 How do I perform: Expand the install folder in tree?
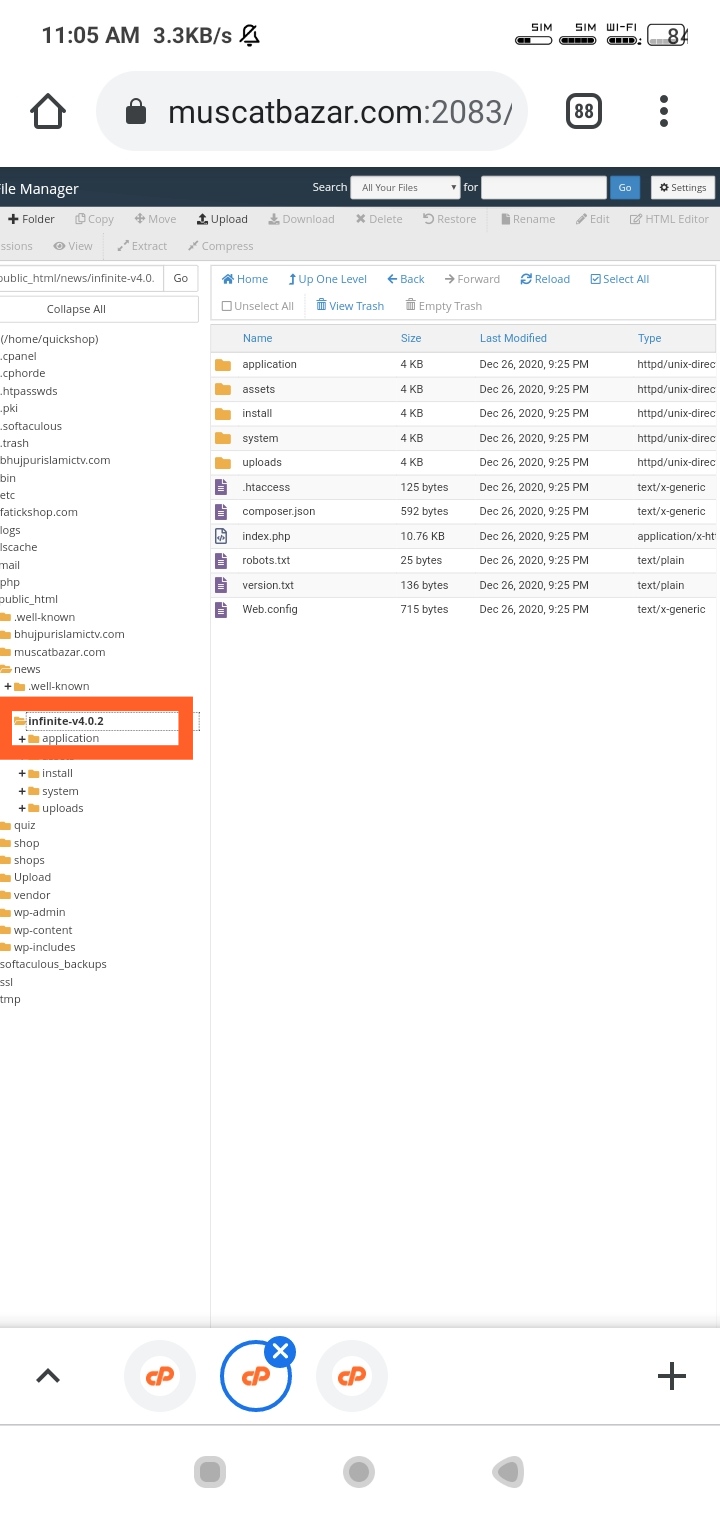(22, 773)
